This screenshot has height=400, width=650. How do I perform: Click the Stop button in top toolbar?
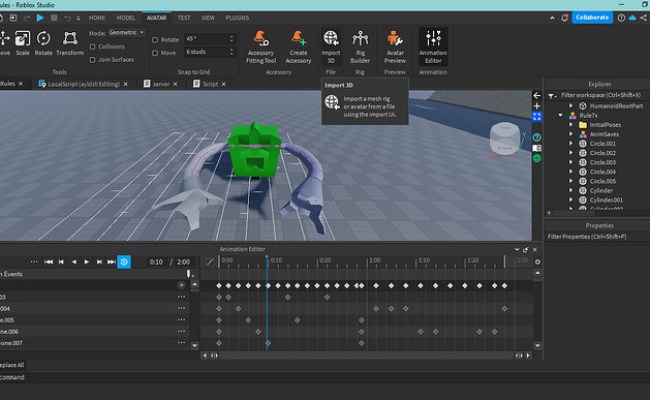pyautogui.click(x=54, y=18)
